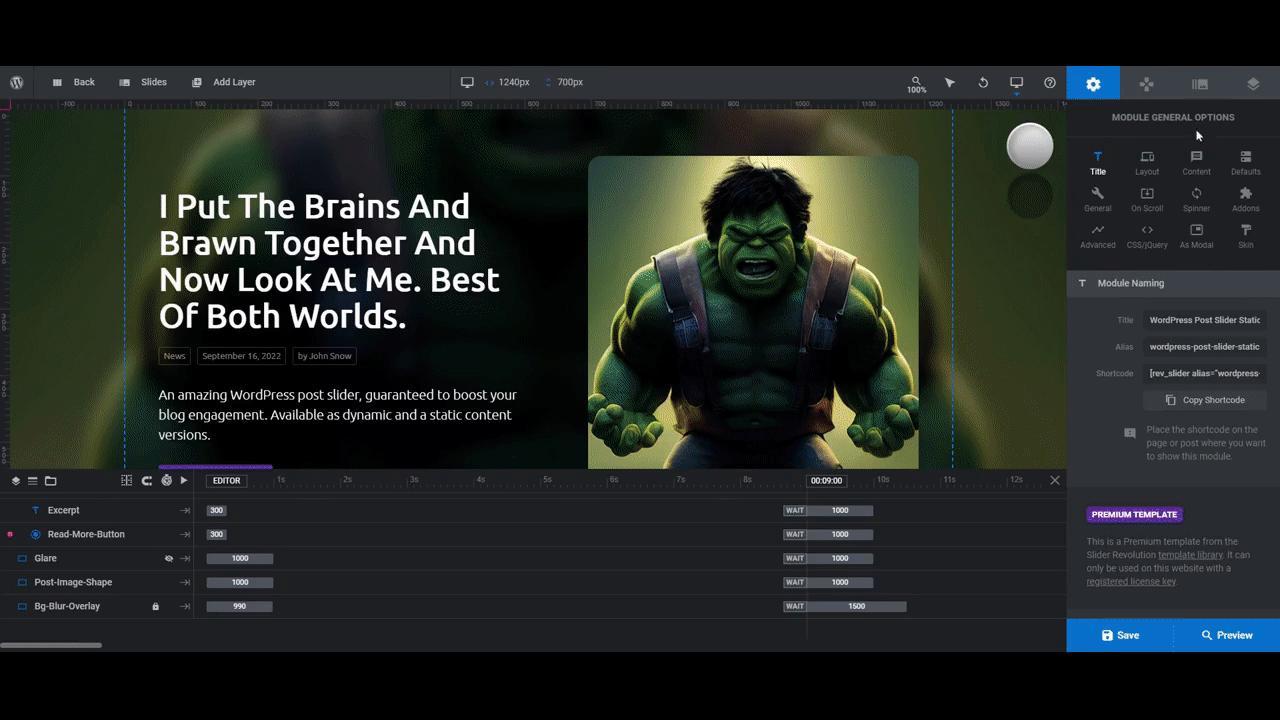Image resolution: width=1280 pixels, height=720 pixels.
Task: Follow the registered license key link
Action: (1131, 581)
